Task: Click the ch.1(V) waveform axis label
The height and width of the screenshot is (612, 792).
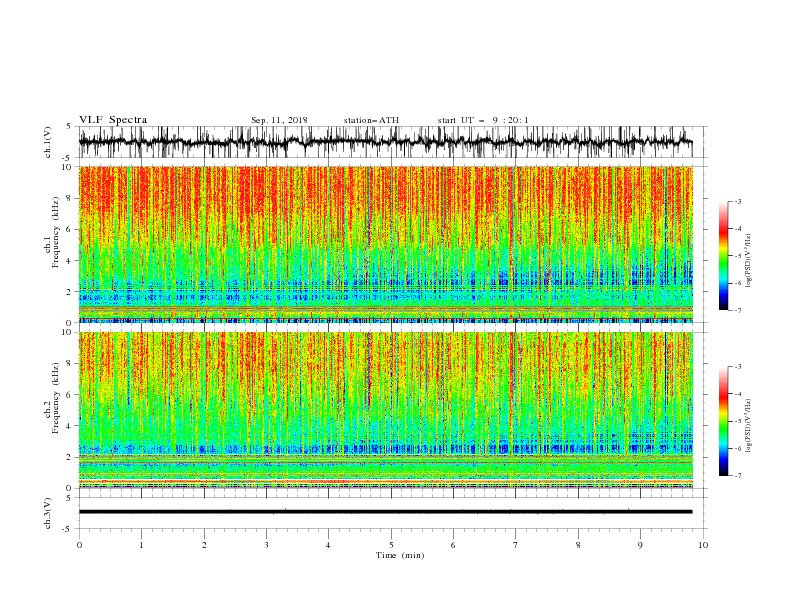Action: pyautogui.click(x=48, y=142)
